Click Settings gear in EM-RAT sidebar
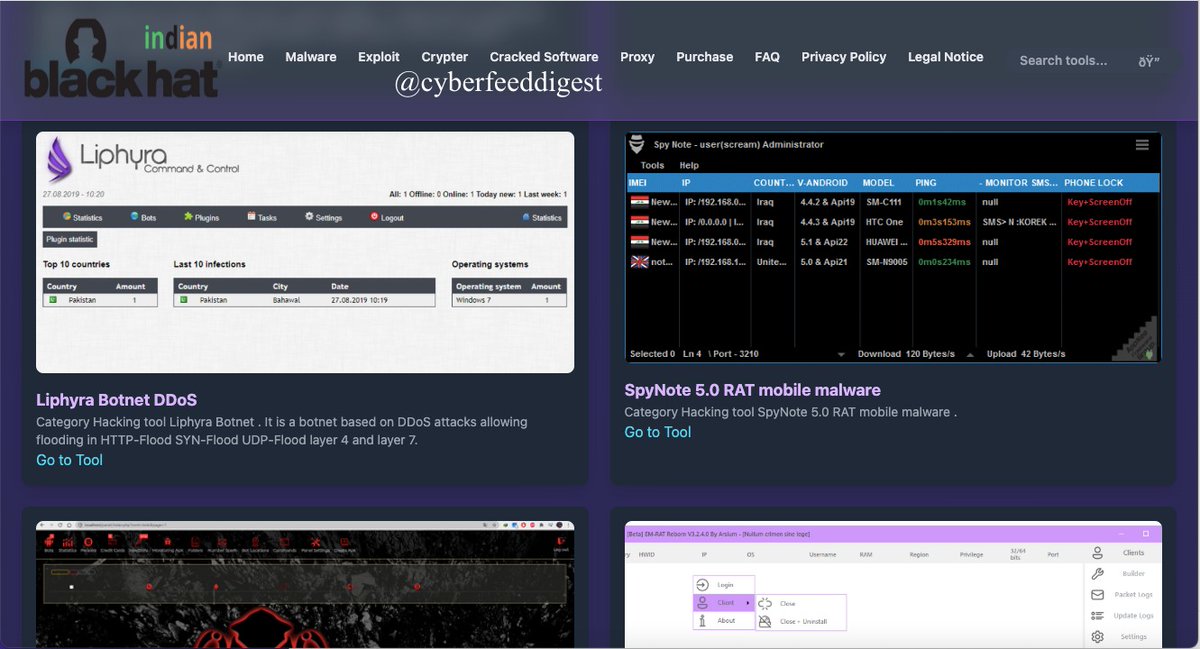This screenshot has width=1200, height=649. click(1098, 637)
